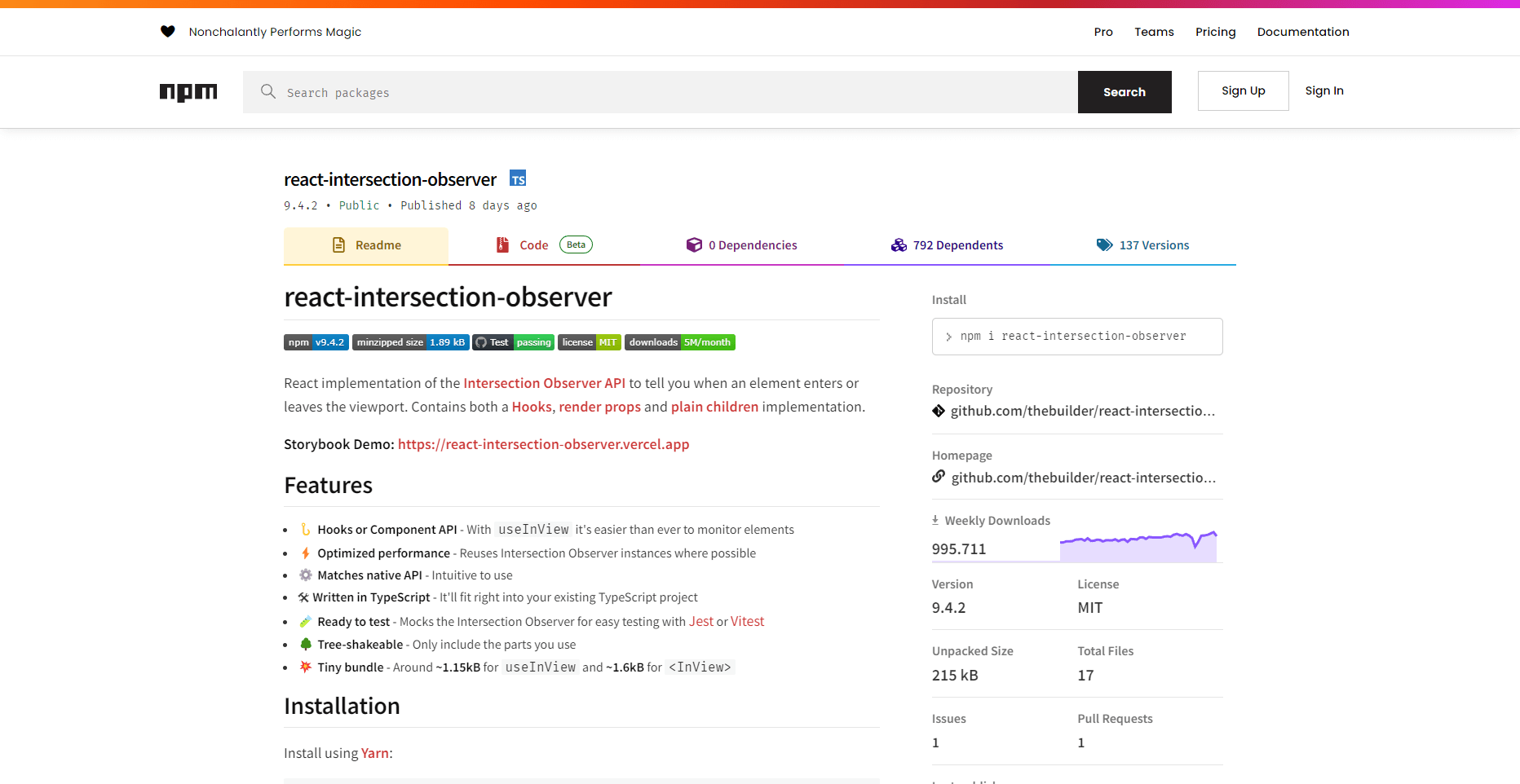This screenshot has width=1520, height=784.
Task: Open the Readme tab
Action: pyautogui.click(x=366, y=245)
